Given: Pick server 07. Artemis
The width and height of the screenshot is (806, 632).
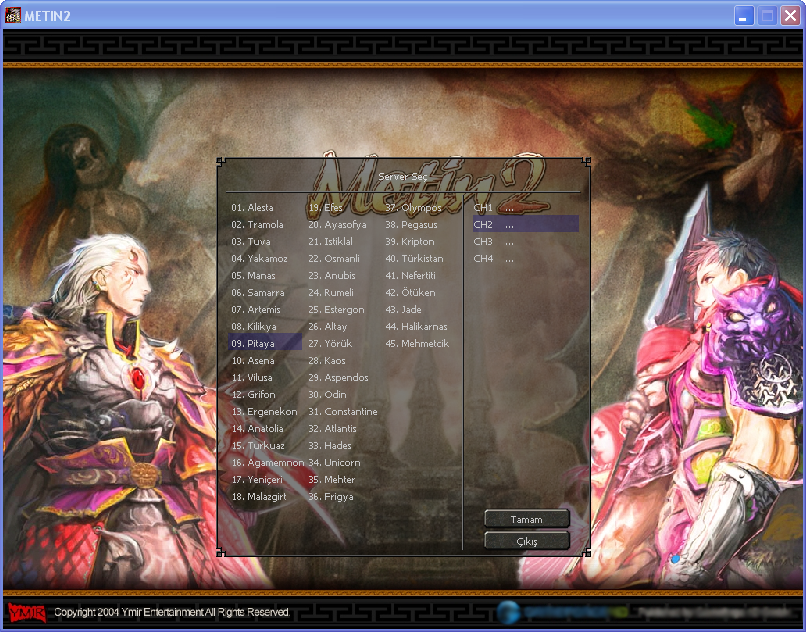Looking at the screenshot, I should 256,310.
